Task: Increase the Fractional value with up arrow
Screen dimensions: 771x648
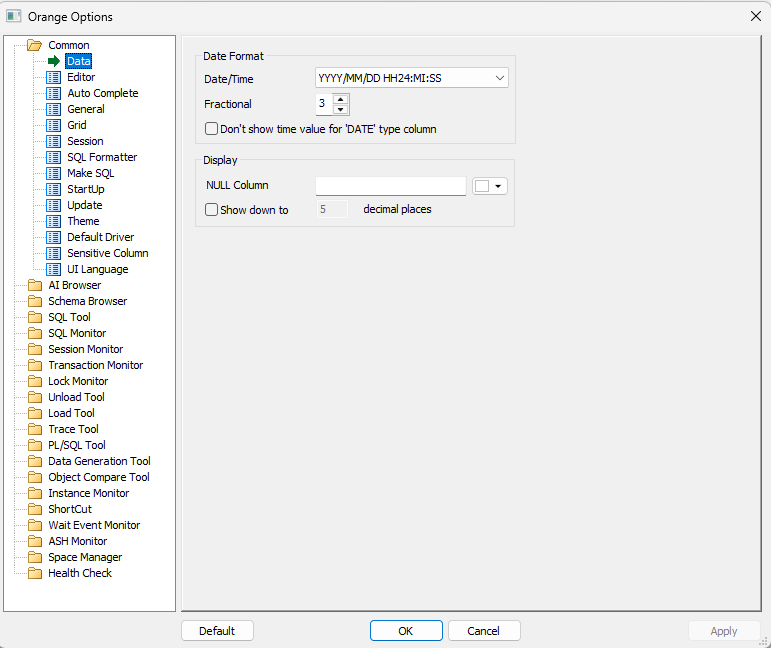Action: click(340, 99)
